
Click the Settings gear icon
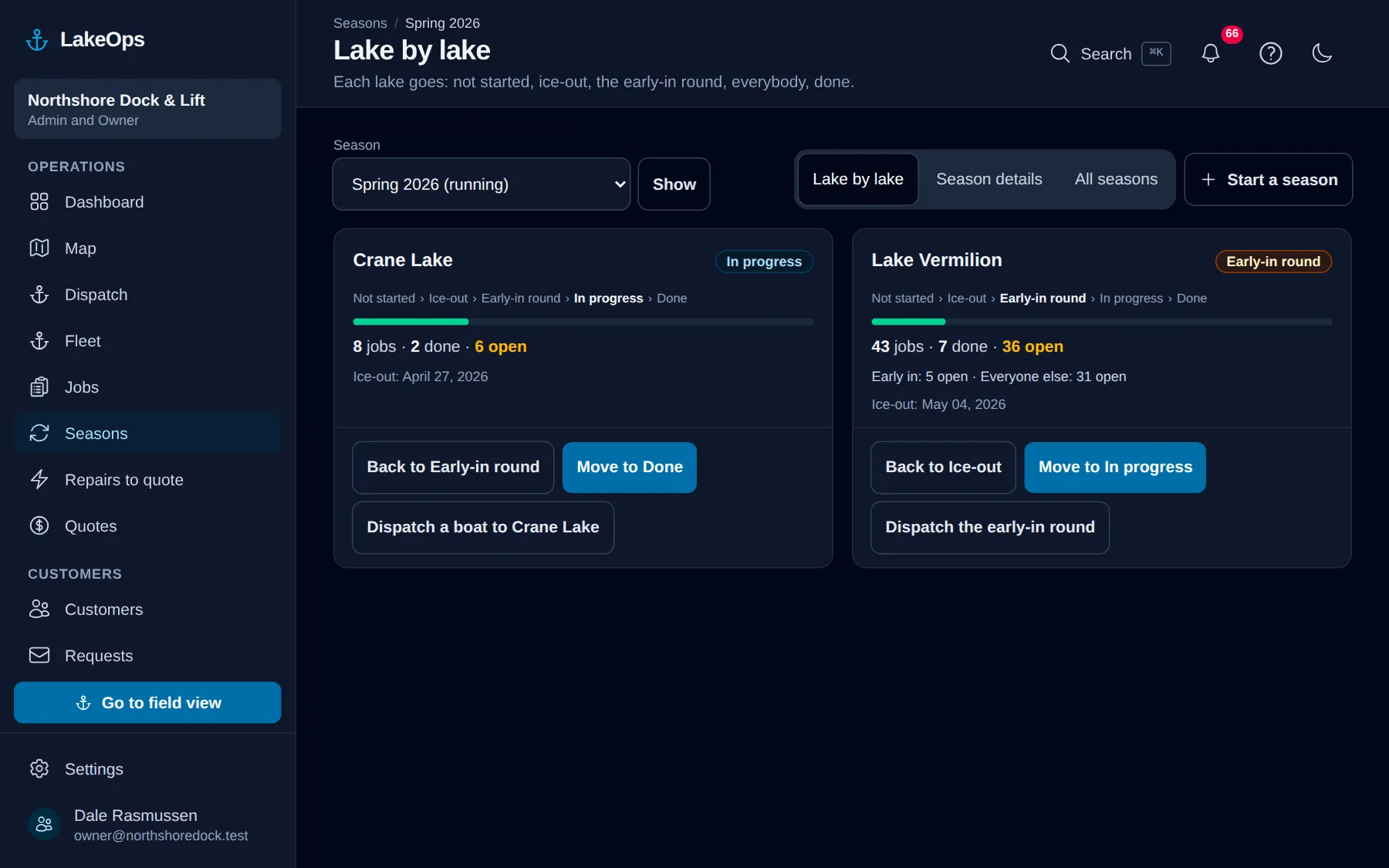[x=39, y=769]
